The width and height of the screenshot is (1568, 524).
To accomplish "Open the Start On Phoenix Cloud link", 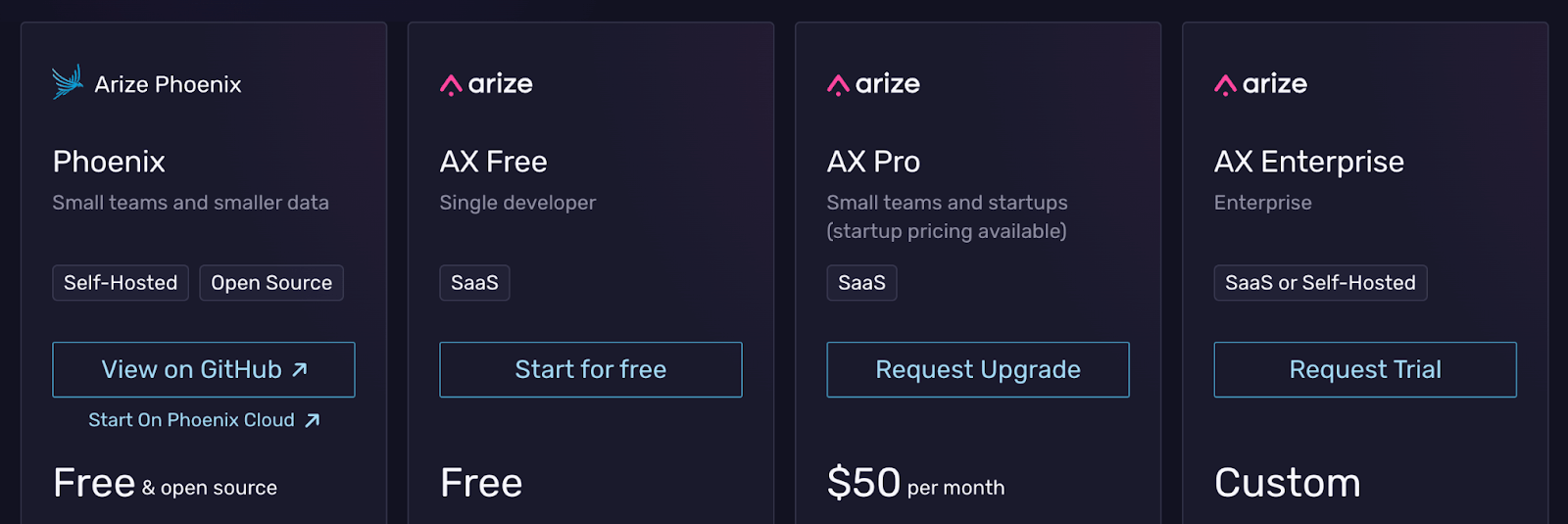I will click(x=192, y=420).
